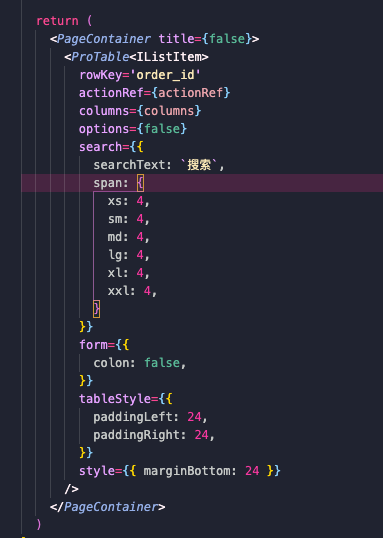Click the highlighted closing brace of span
This screenshot has width=383, height=538.
(97, 309)
